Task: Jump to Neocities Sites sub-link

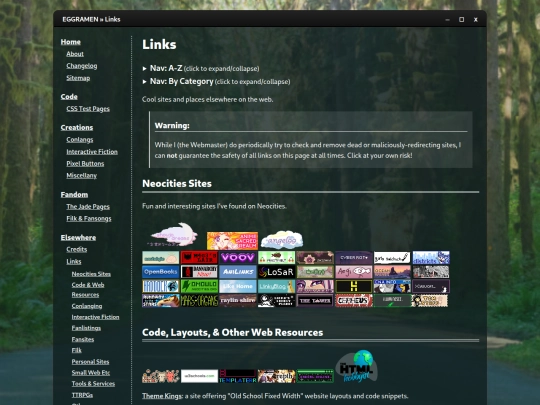Action: (91, 274)
